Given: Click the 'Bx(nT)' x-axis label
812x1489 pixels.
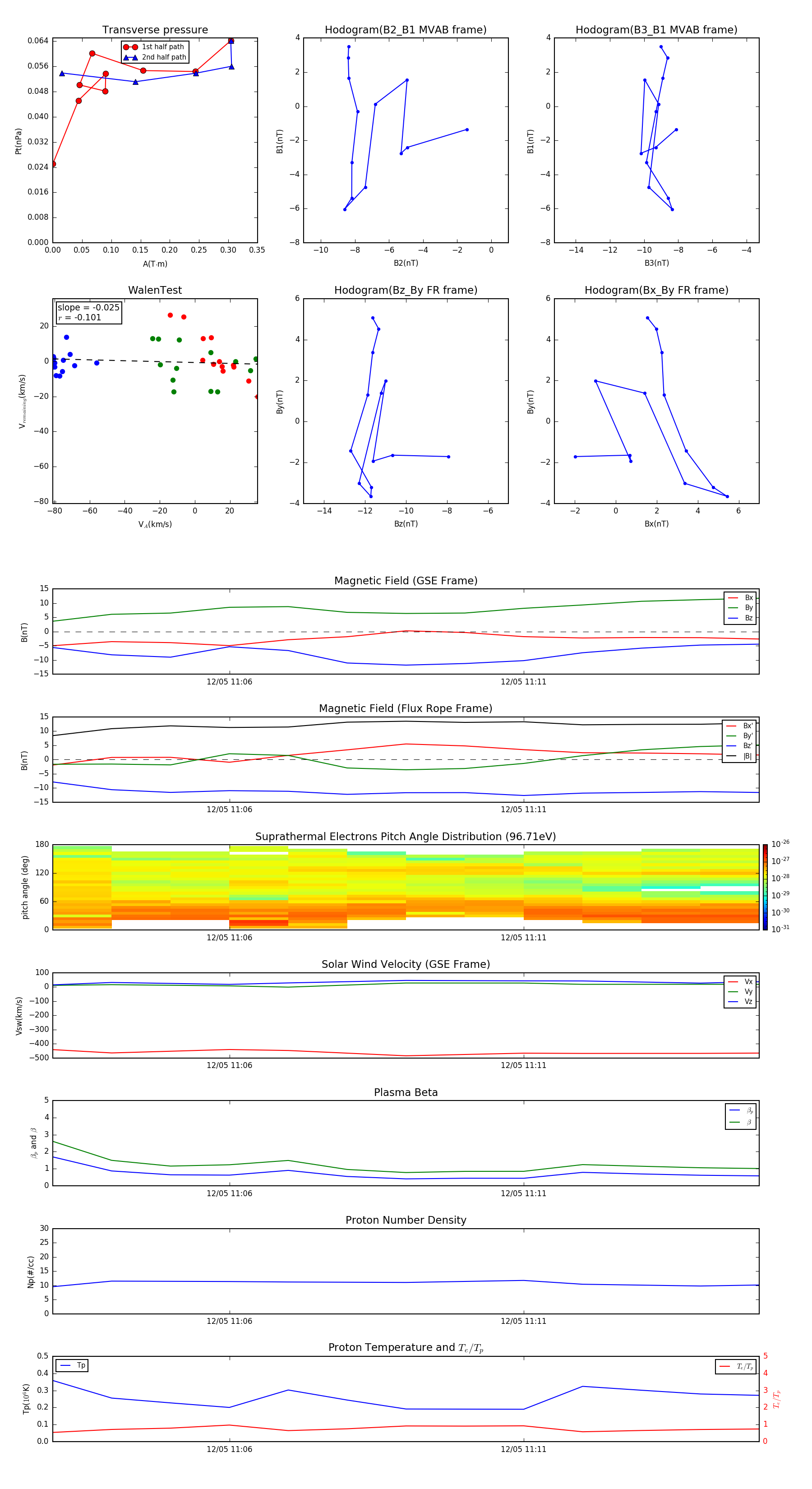Looking at the screenshot, I should click(x=656, y=524).
